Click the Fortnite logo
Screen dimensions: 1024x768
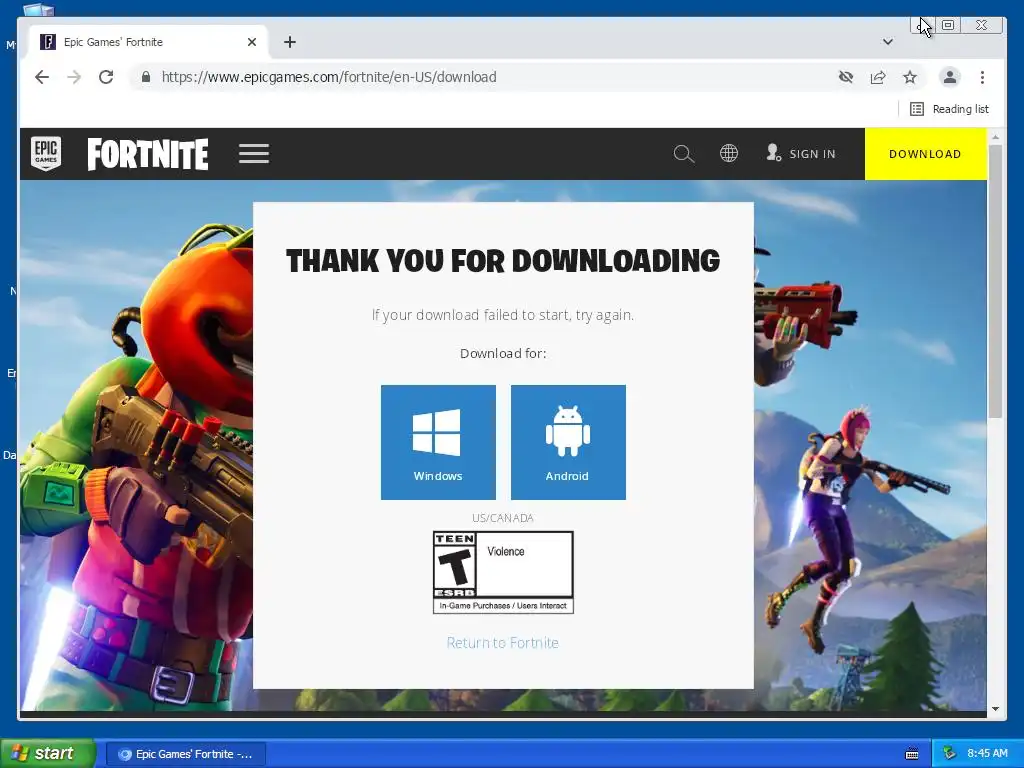(148, 154)
